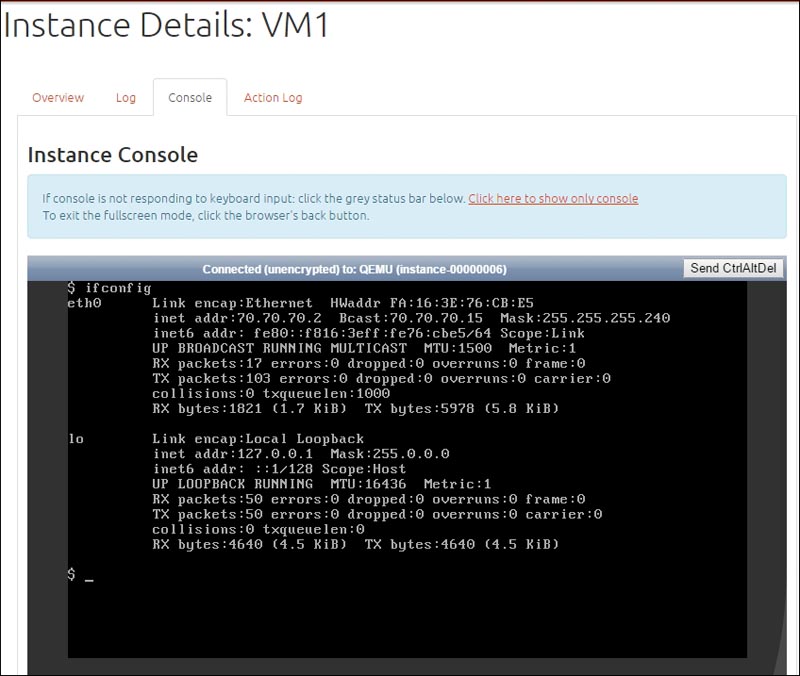Click 'RX bytes:1821 (1.7 KiB)' text

(249, 409)
